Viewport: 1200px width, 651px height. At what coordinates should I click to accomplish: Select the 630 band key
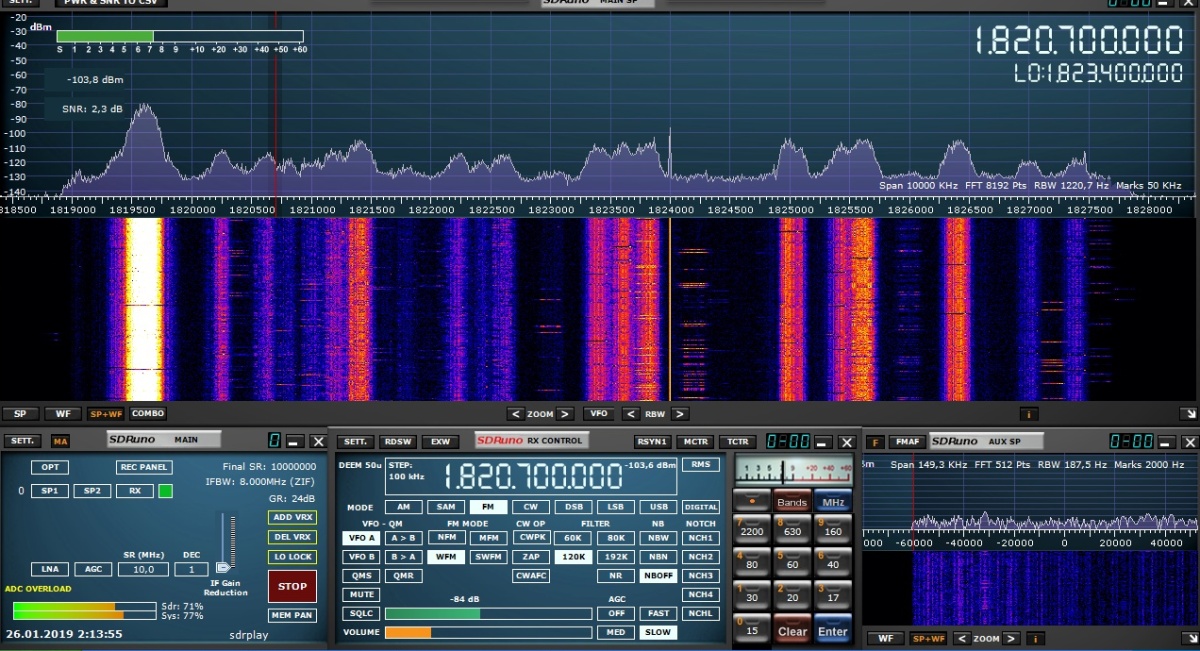792,531
